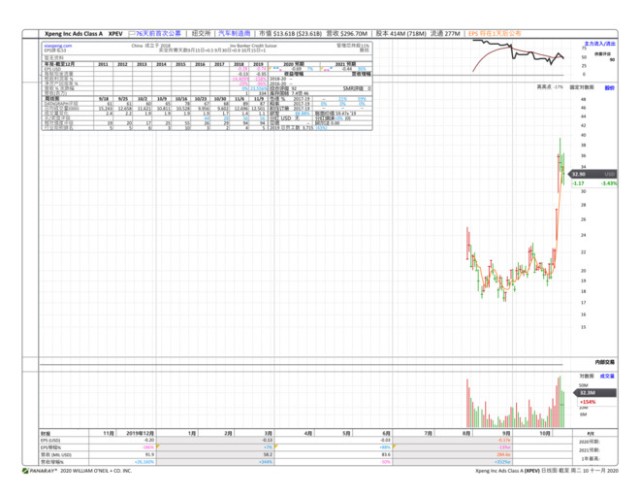Click the +154% volume change value
Screen dimensions: 640x495
(x=588, y=402)
